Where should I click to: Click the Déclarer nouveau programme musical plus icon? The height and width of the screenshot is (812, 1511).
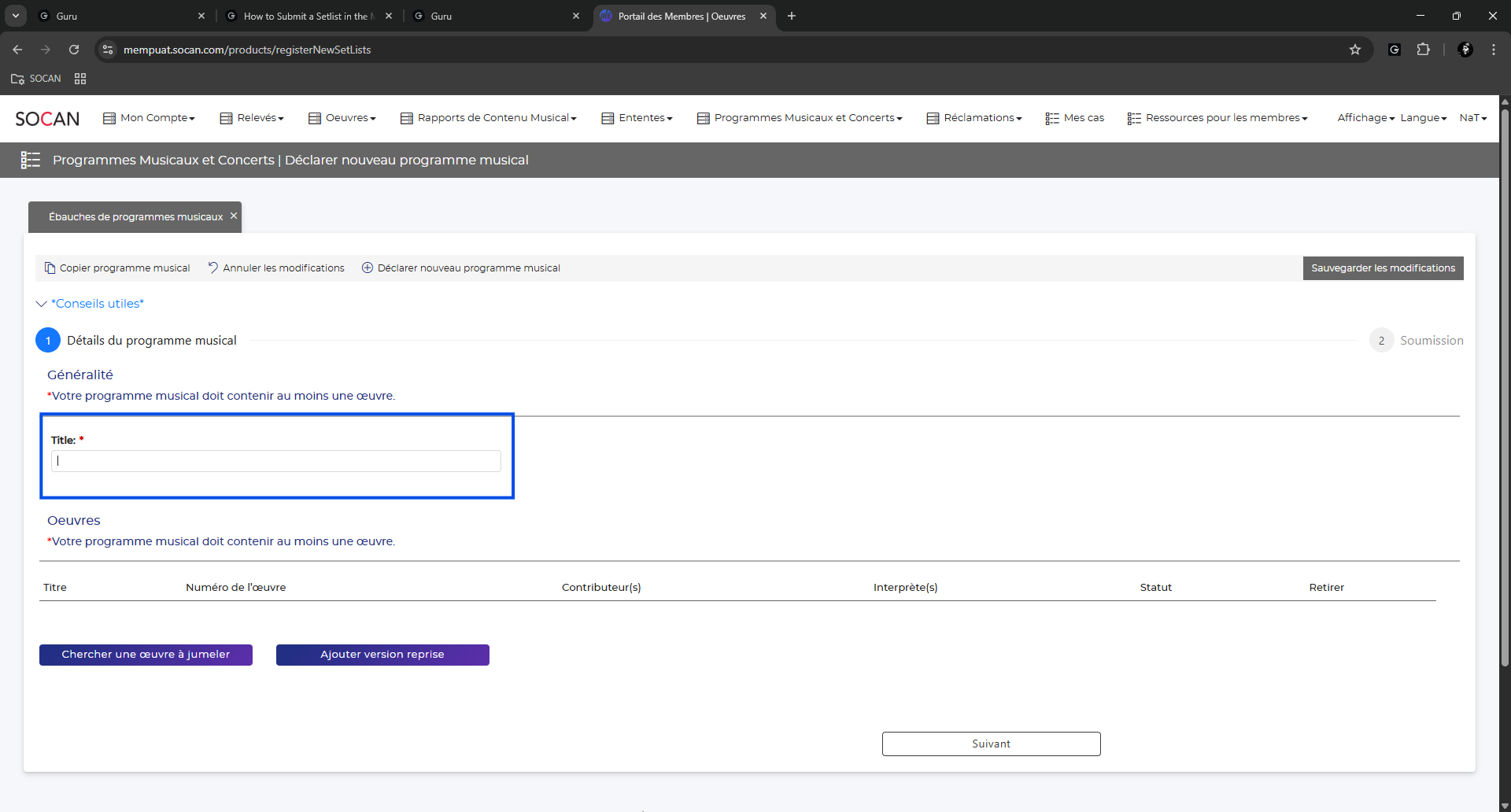tap(367, 268)
